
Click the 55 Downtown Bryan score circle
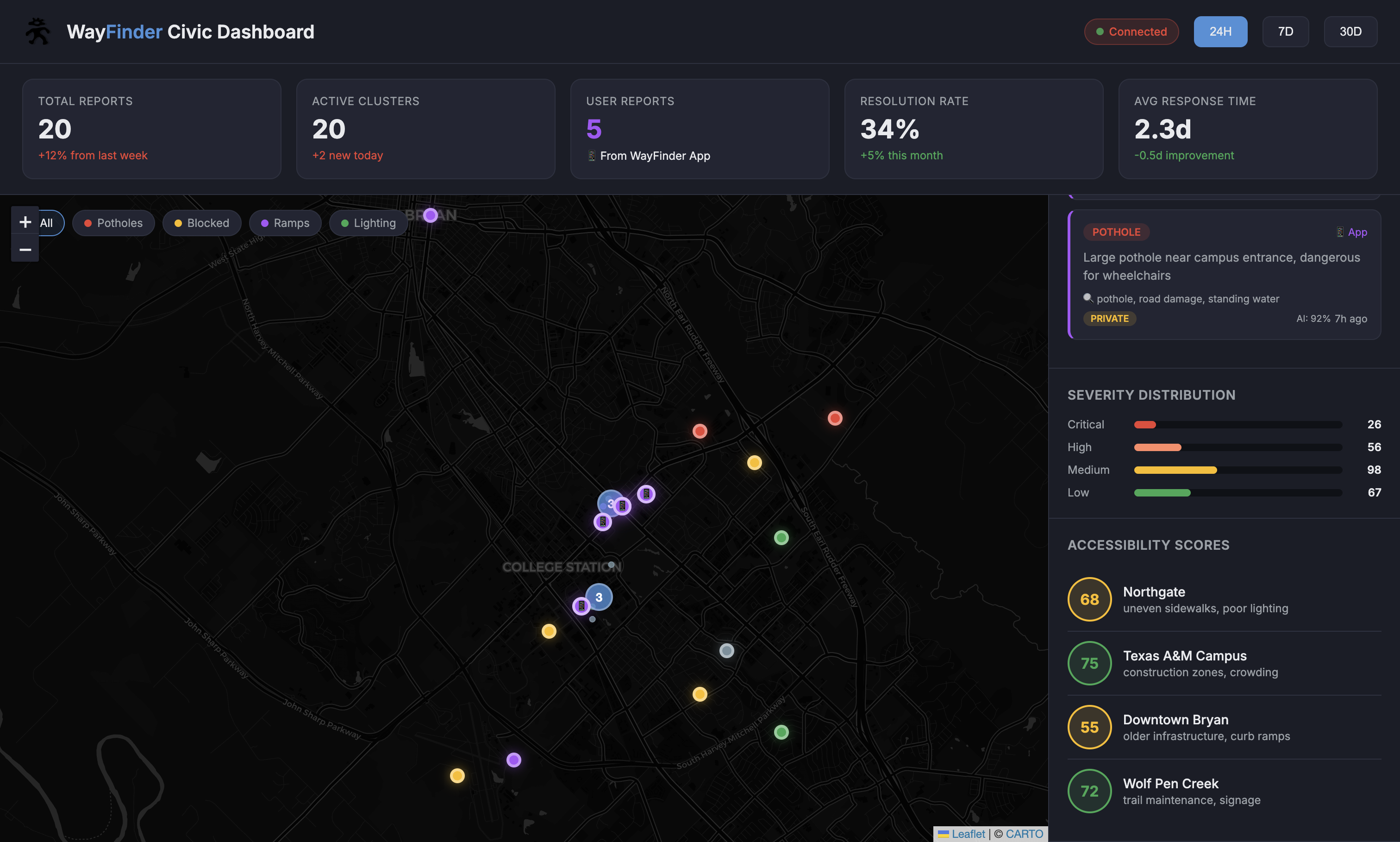(1089, 727)
